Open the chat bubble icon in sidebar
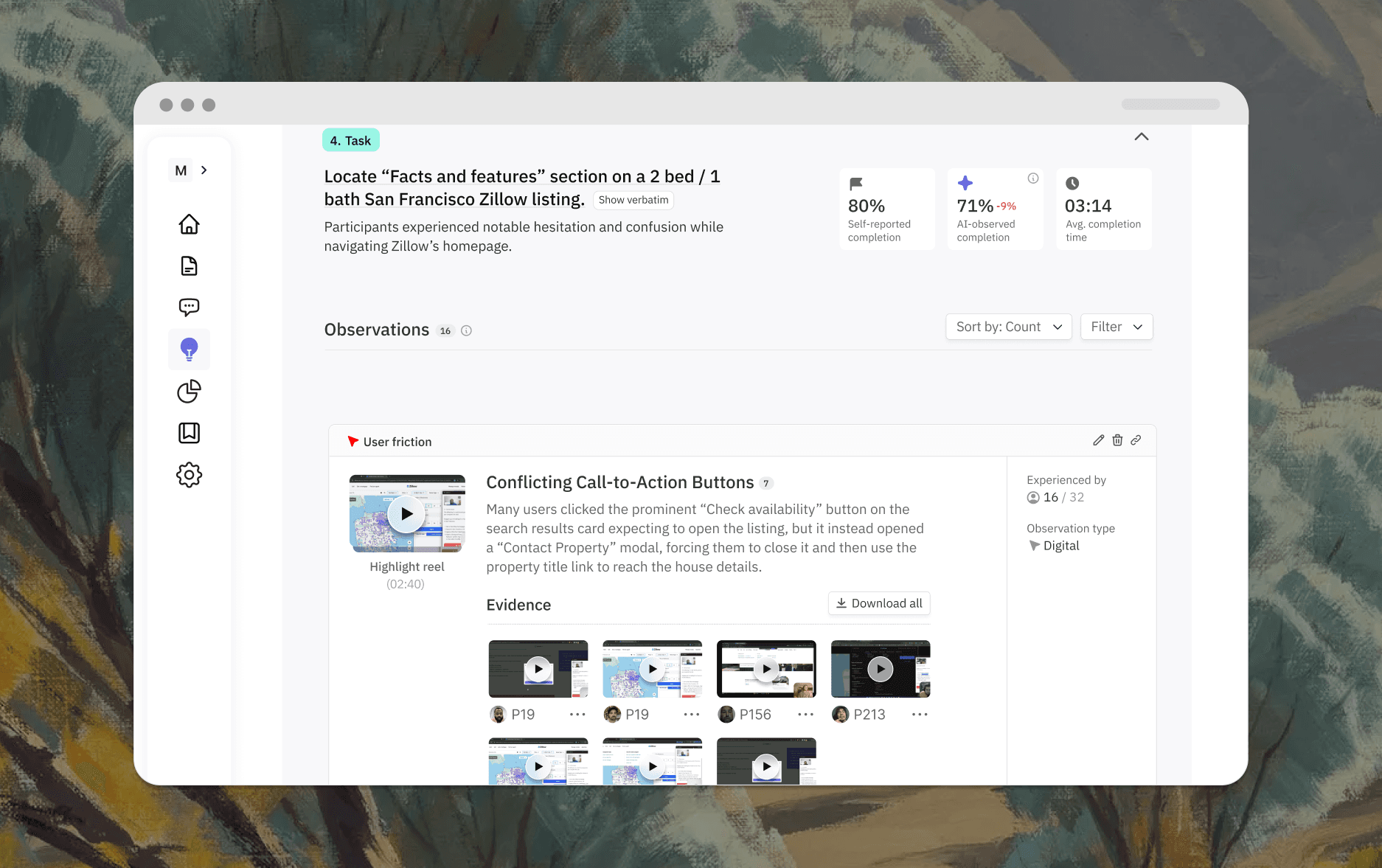 (x=189, y=307)
